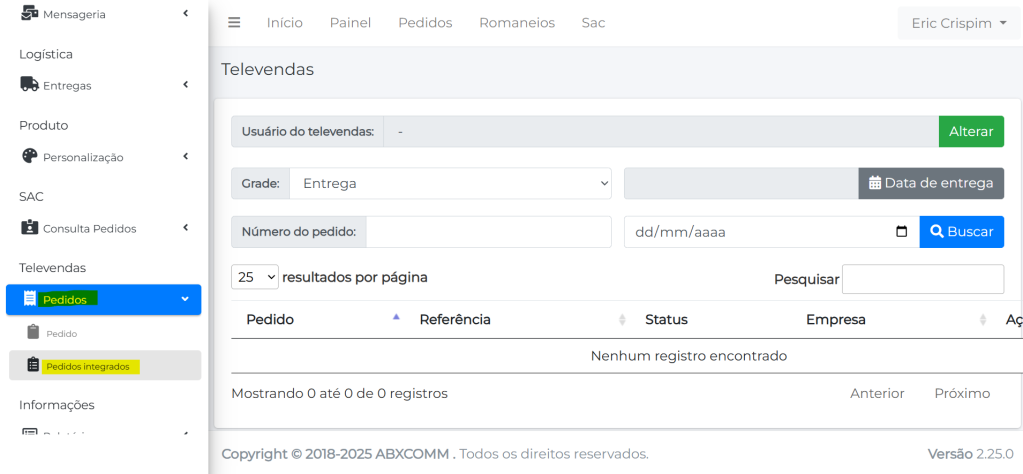
Task: Open the results per page dropdown
Action: [254, 277]
